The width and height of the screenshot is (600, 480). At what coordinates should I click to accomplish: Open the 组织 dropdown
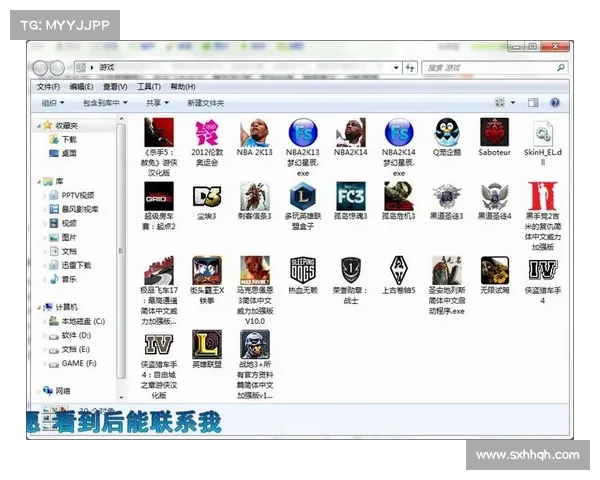pyautogui.click(x=53, y=103)
